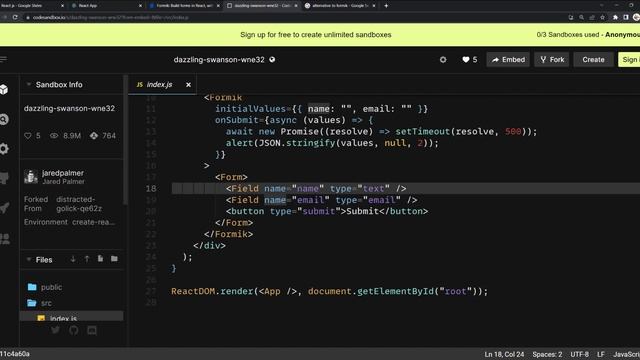The height and width of the screenshot is (360, 640).
Task: Create a new folder with the Files icon
Action: (x=114, y=259)
